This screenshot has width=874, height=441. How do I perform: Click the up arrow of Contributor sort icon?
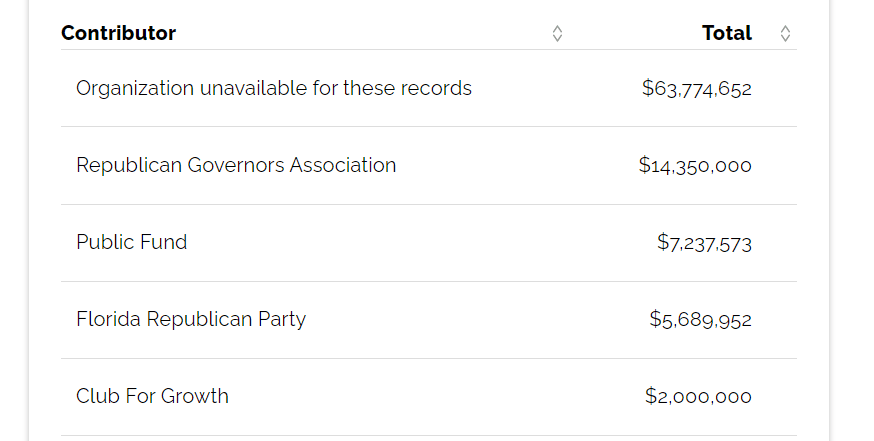point(557,28)
